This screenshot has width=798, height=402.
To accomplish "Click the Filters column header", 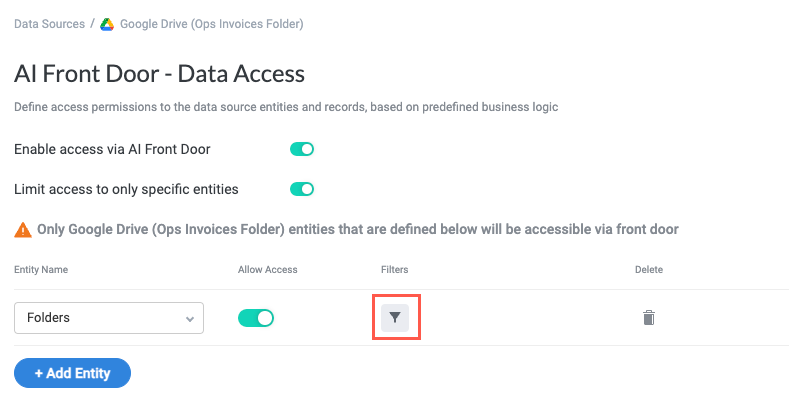I will (x=394, y=270).
